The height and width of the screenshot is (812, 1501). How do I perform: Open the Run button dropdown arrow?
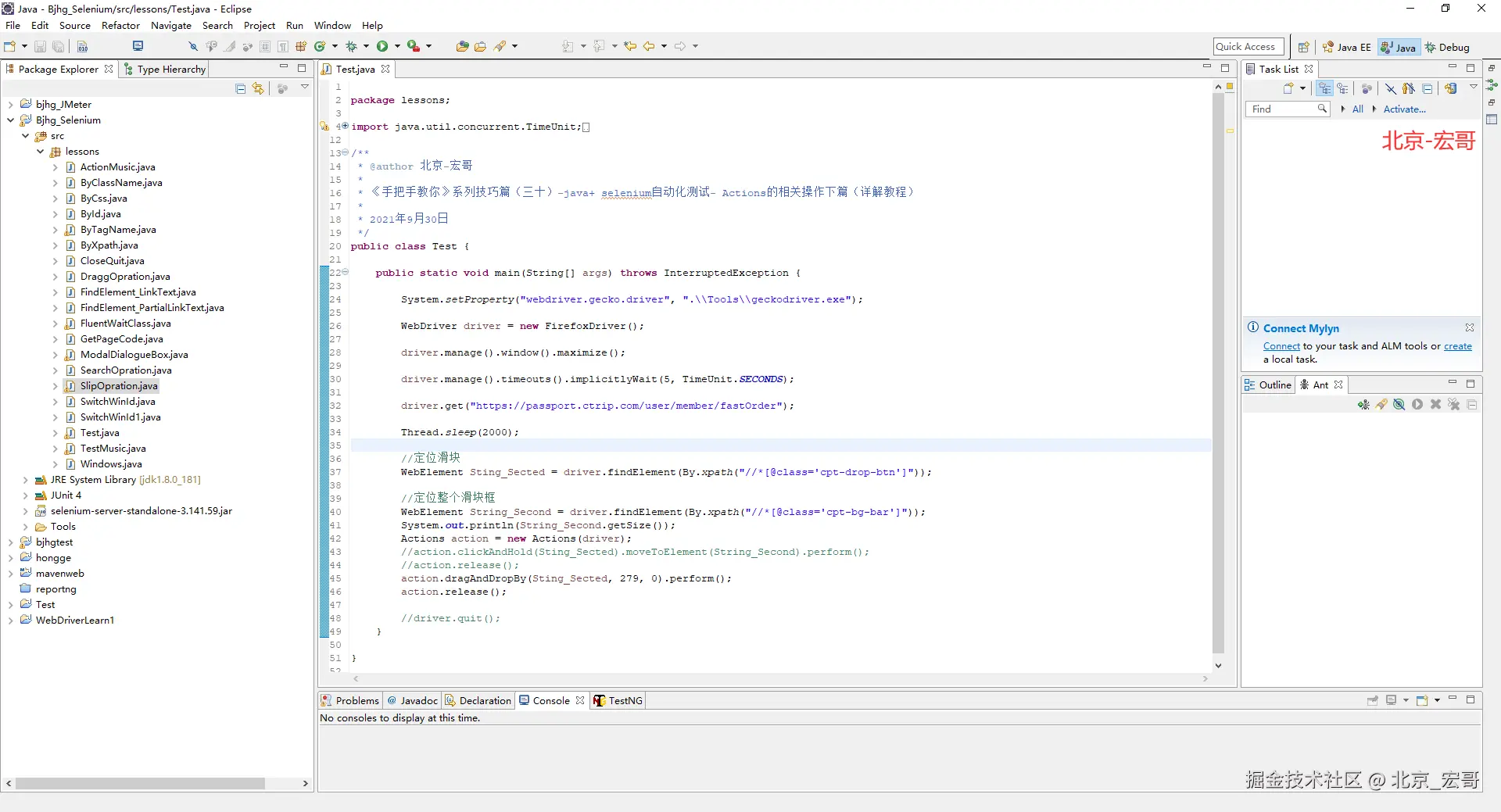[397, 47]
